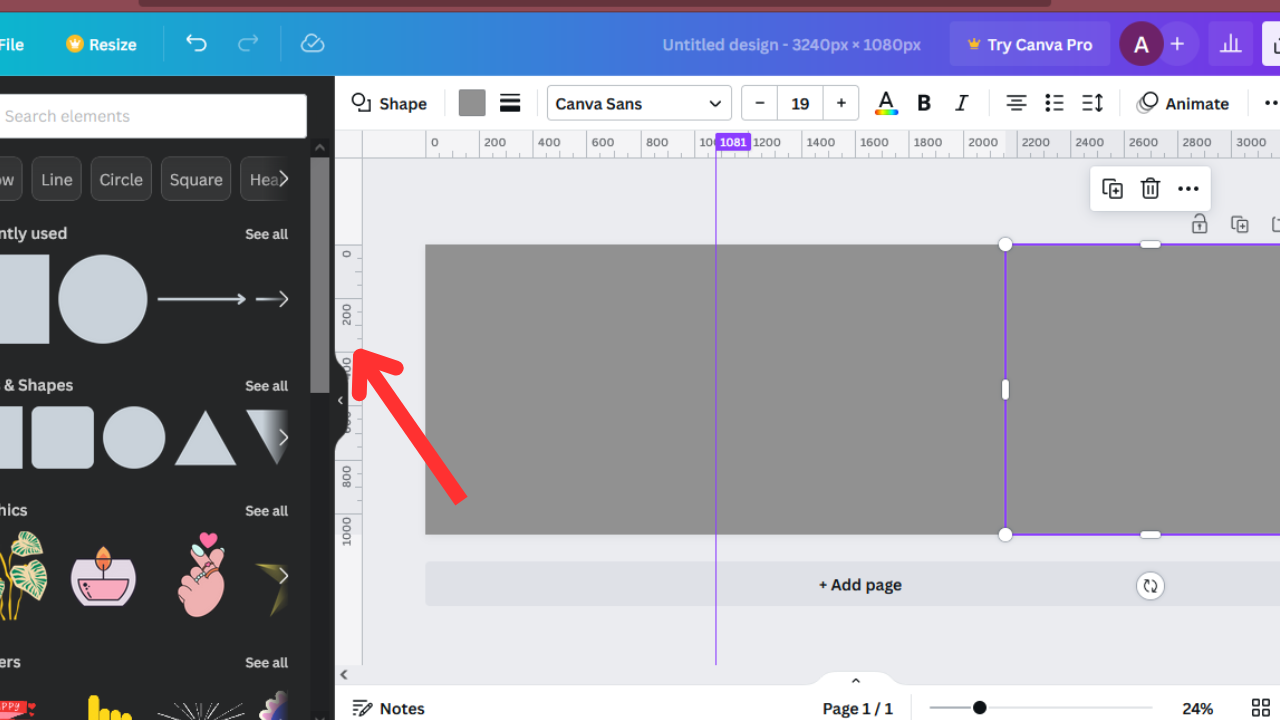Image resolution: width=1280 pixels, height=720 pixels.
Task: Click the rotate handle below the shape
Action: (1150, 586)
